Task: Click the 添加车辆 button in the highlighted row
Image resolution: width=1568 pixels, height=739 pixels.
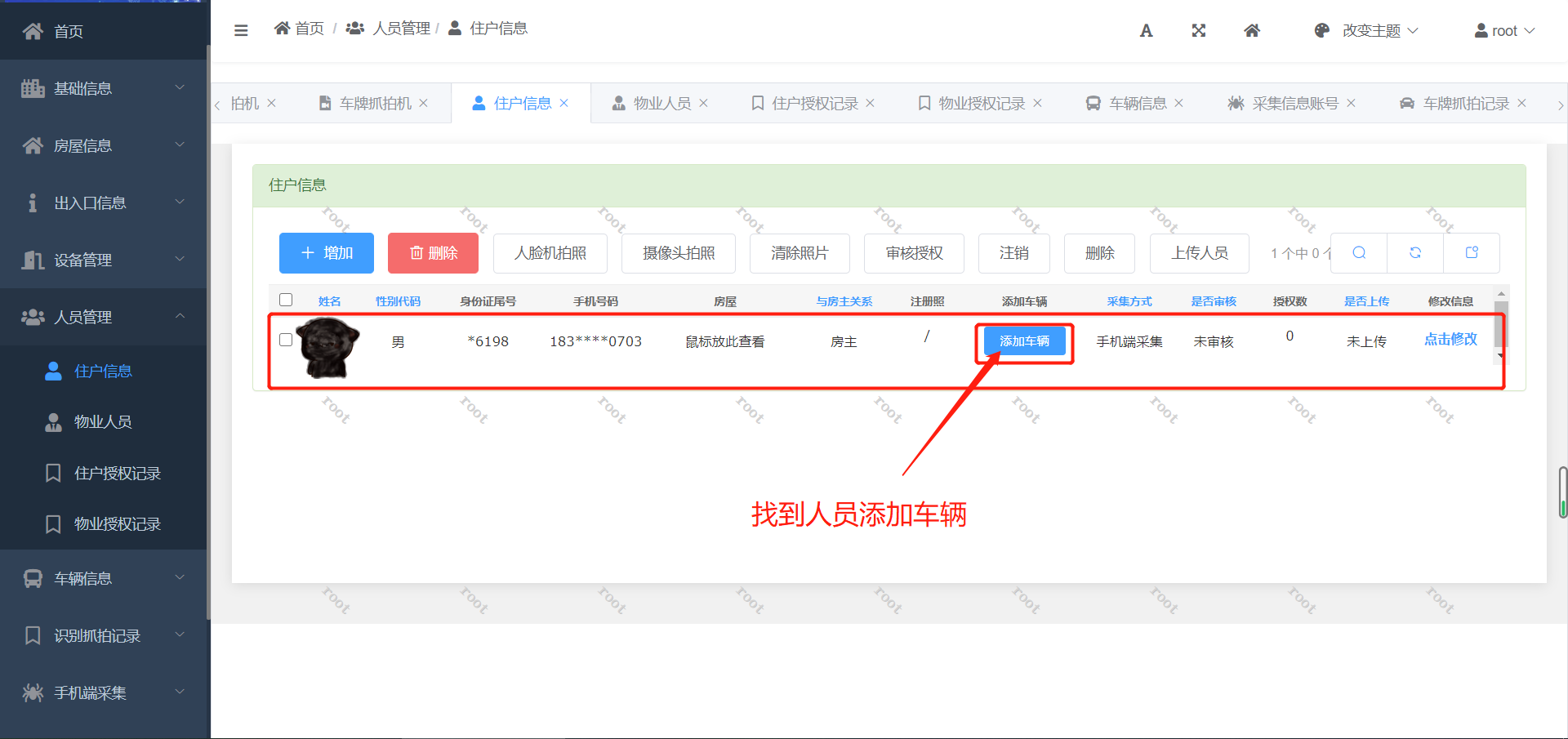Action: tap(1024, 341)
